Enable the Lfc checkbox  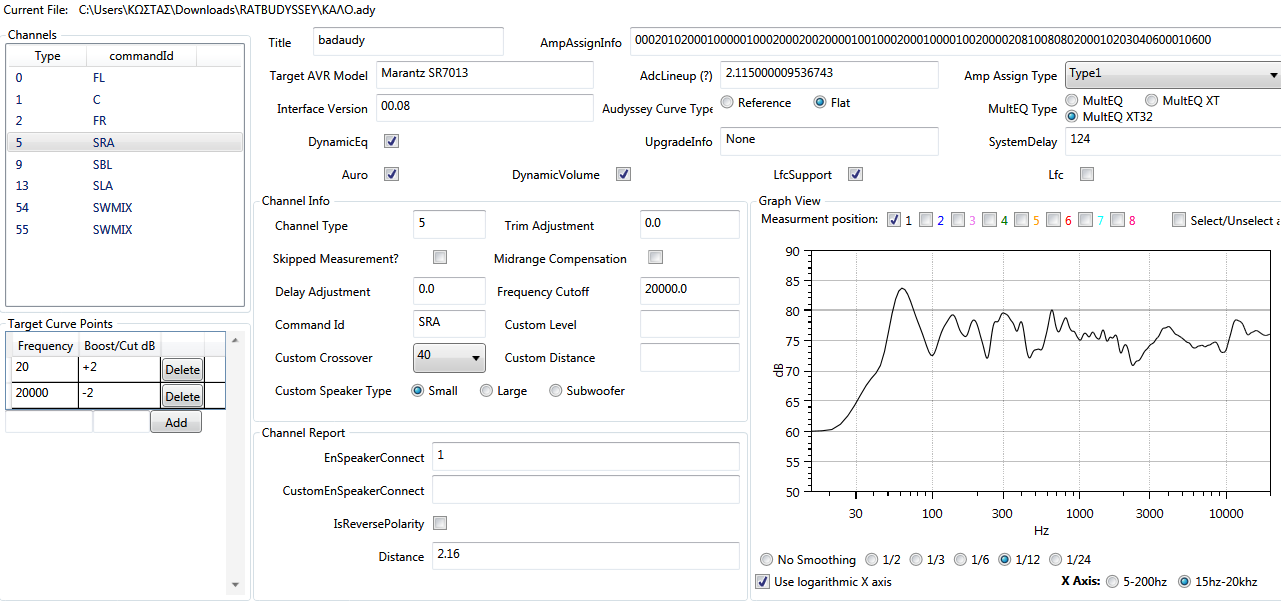point(1087,174)
